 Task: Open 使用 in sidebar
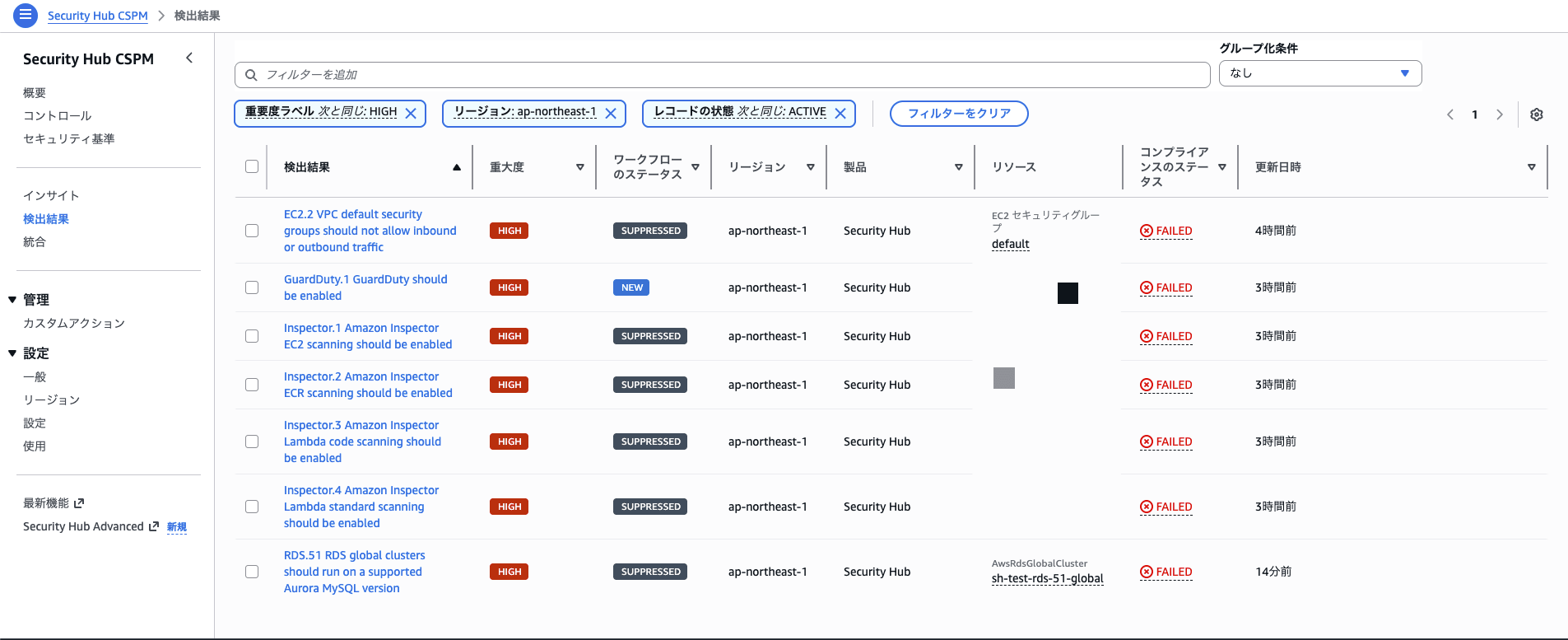pyautogui.click(x=35, y=446)
